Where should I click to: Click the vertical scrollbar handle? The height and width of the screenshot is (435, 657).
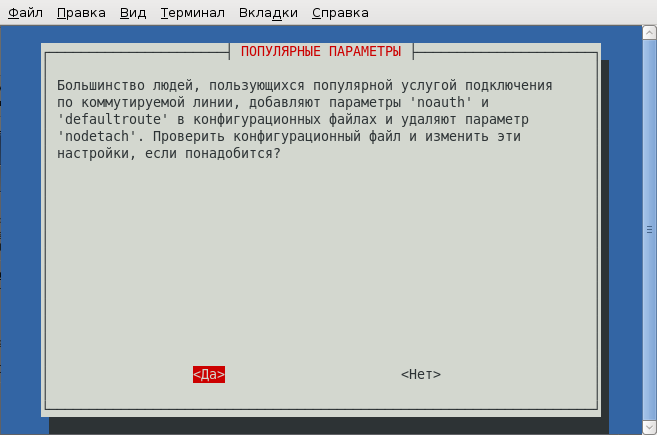(x=649, y=230)
